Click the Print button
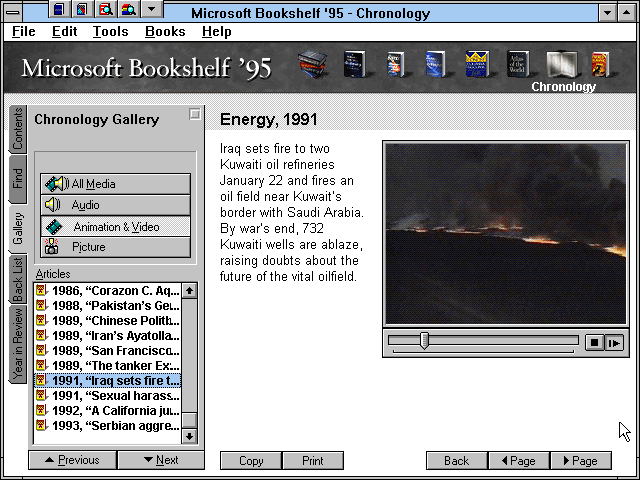640x480 pixels. click(x=313, y=460)
